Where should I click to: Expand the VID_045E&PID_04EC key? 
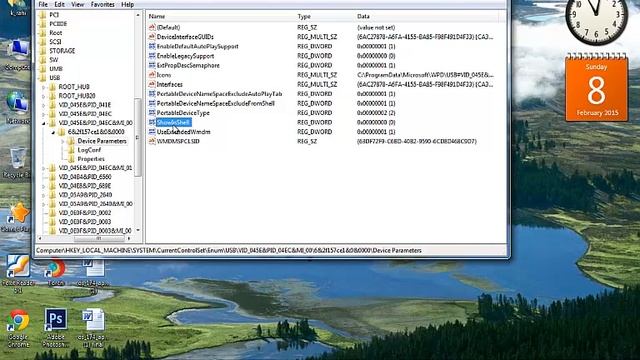(x=44, y=114)
